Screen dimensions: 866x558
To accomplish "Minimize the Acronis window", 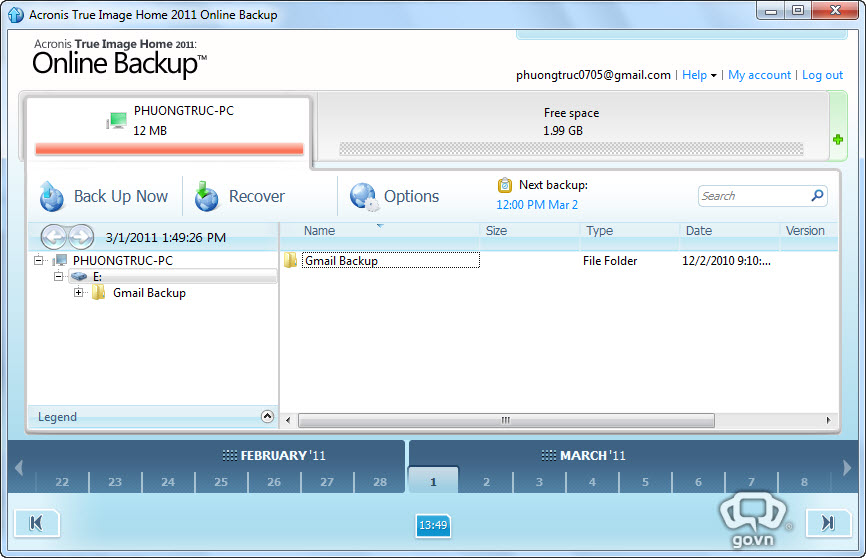I will (771, 10).
